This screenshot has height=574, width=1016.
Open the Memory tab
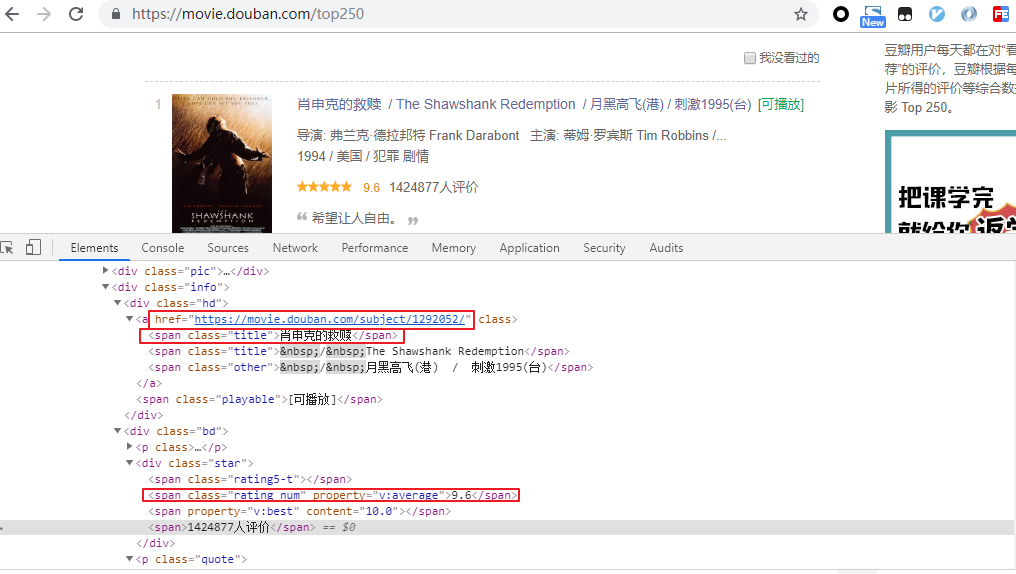[454, 247]
